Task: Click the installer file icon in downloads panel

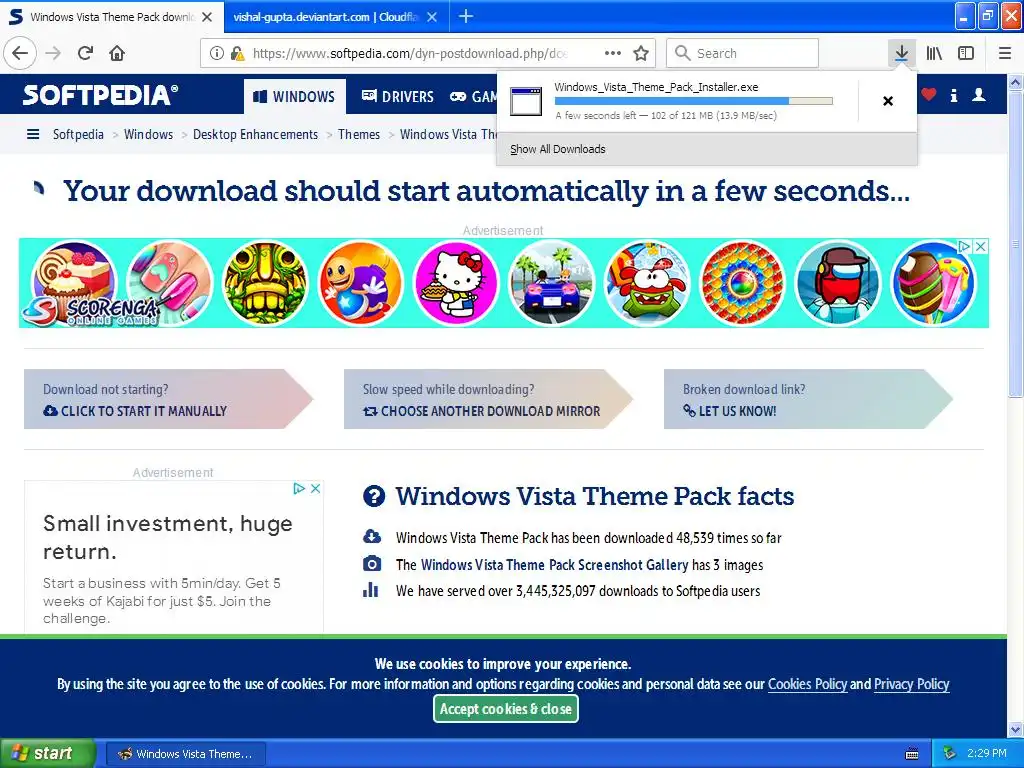Action: coord(526,101)
